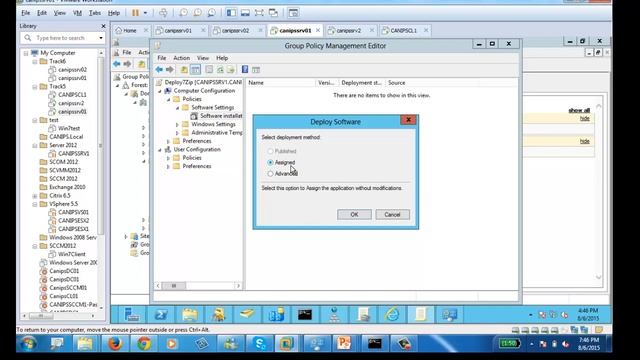Open File Explorer on the guest taskbar

coord(190,315)
